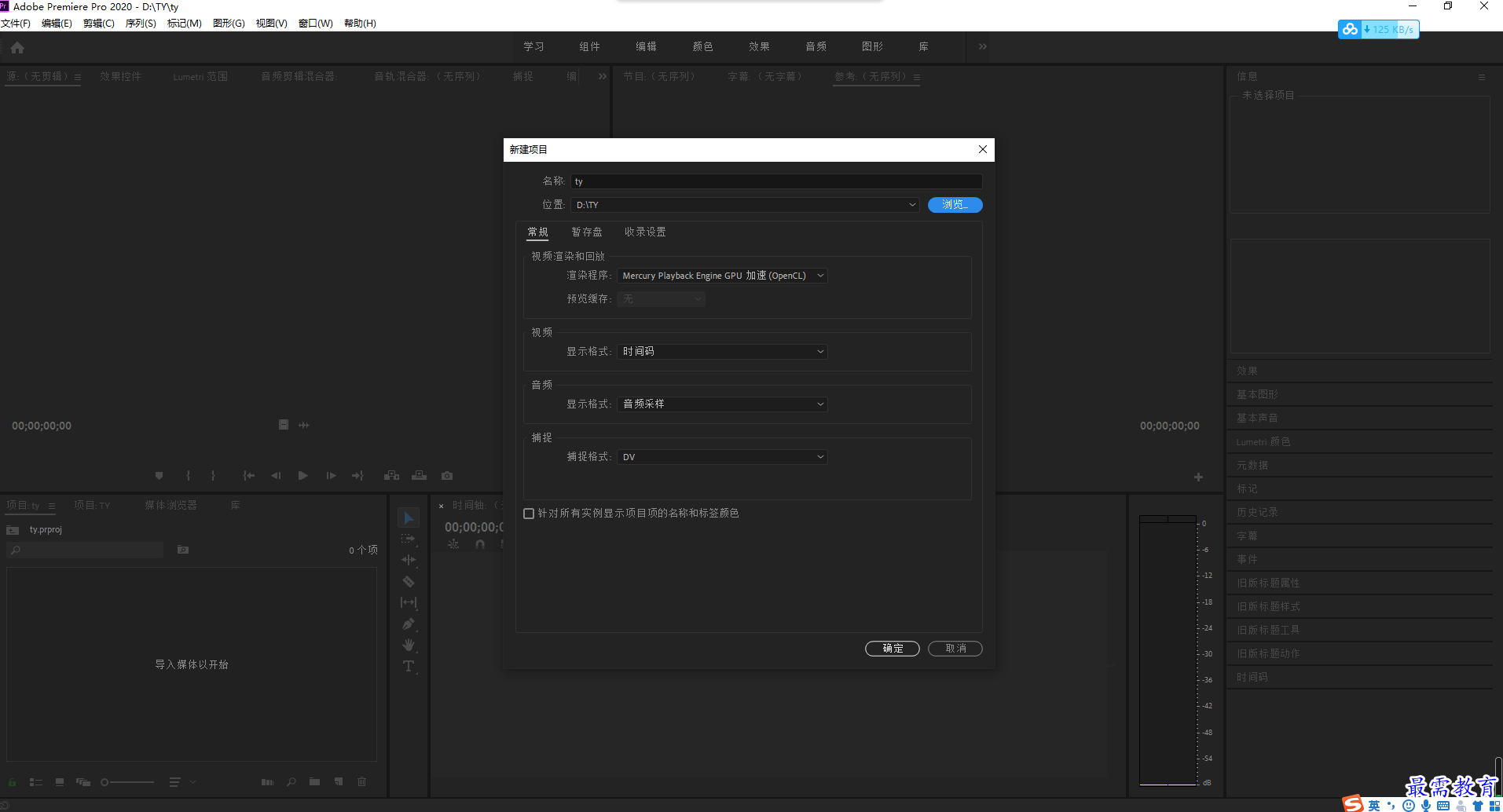Open the 历史记录 panel
The image size is (1503, 812).
pos(1257,512)
